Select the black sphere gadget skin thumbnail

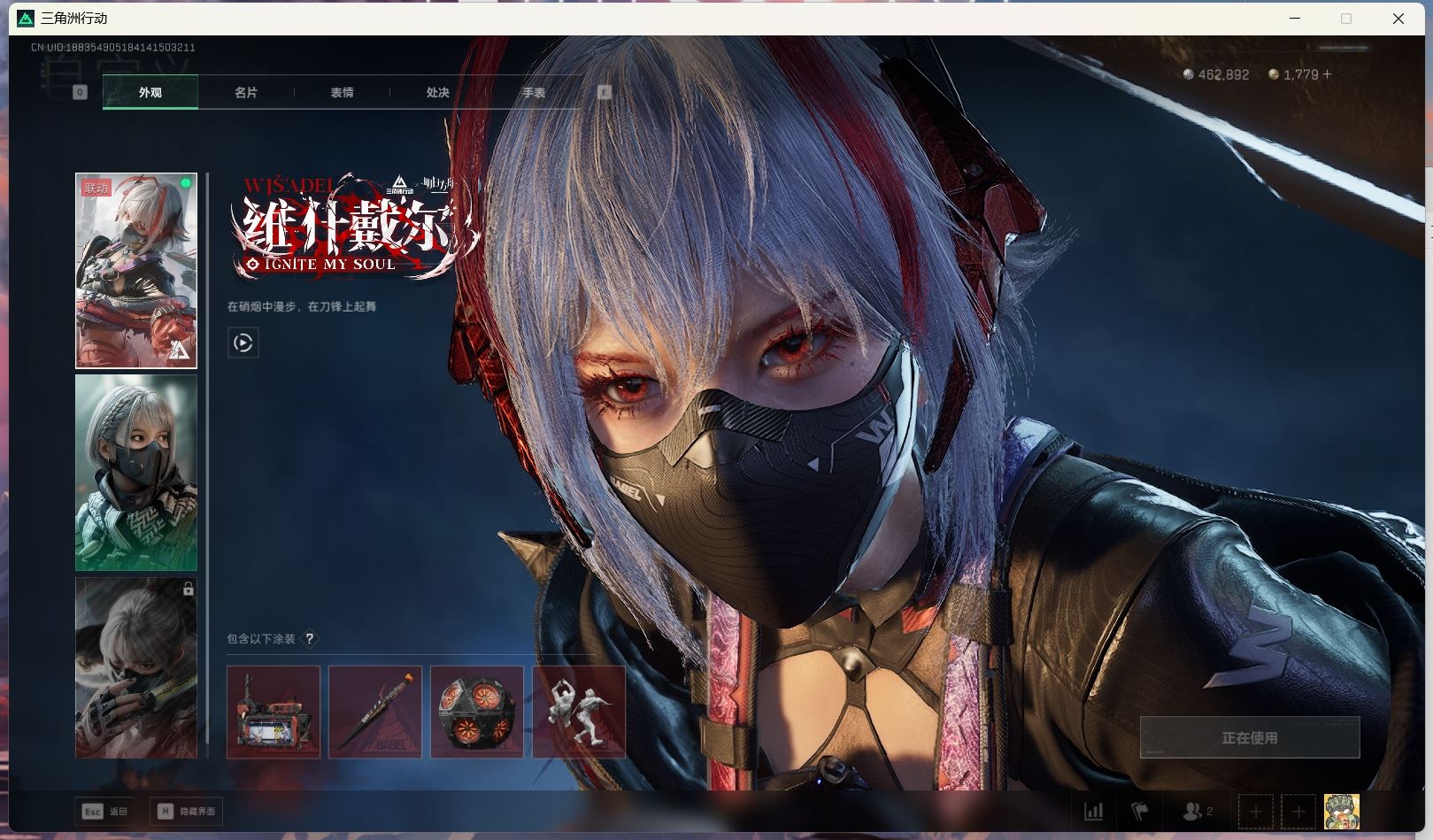point(477,712)
